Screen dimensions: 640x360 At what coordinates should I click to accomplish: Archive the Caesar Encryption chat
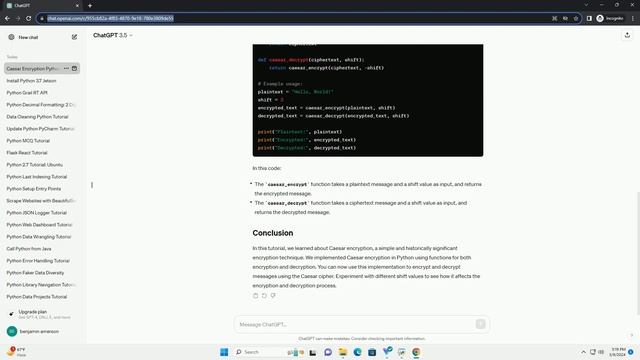pos(74,69)
